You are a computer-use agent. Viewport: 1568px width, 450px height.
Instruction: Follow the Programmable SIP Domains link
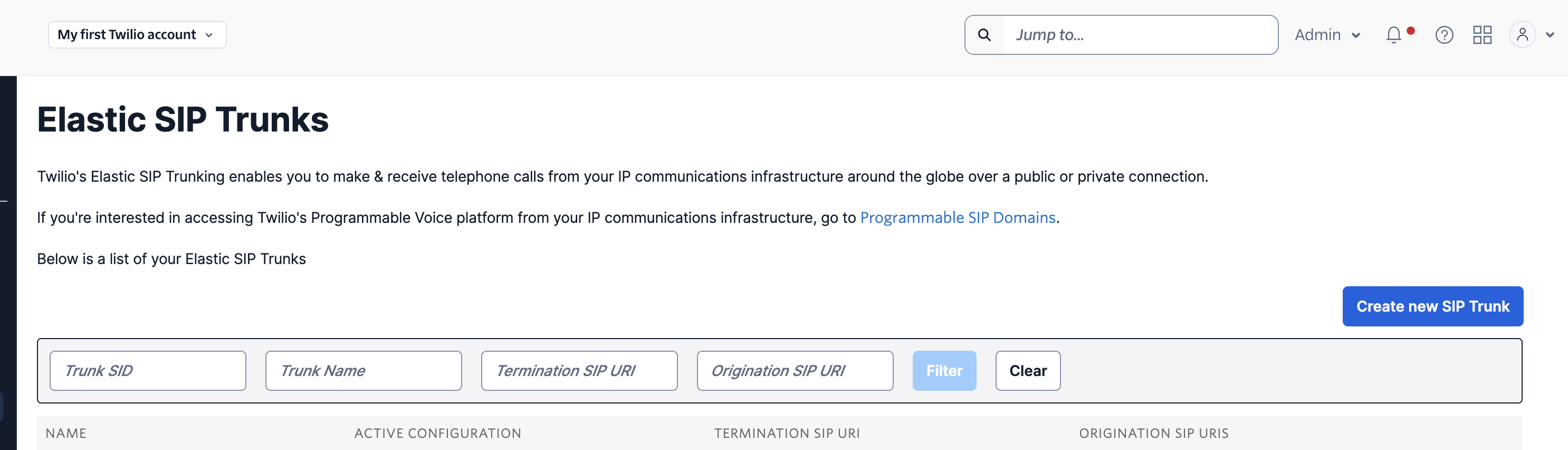pyautogui.click(x=958, y=217)
